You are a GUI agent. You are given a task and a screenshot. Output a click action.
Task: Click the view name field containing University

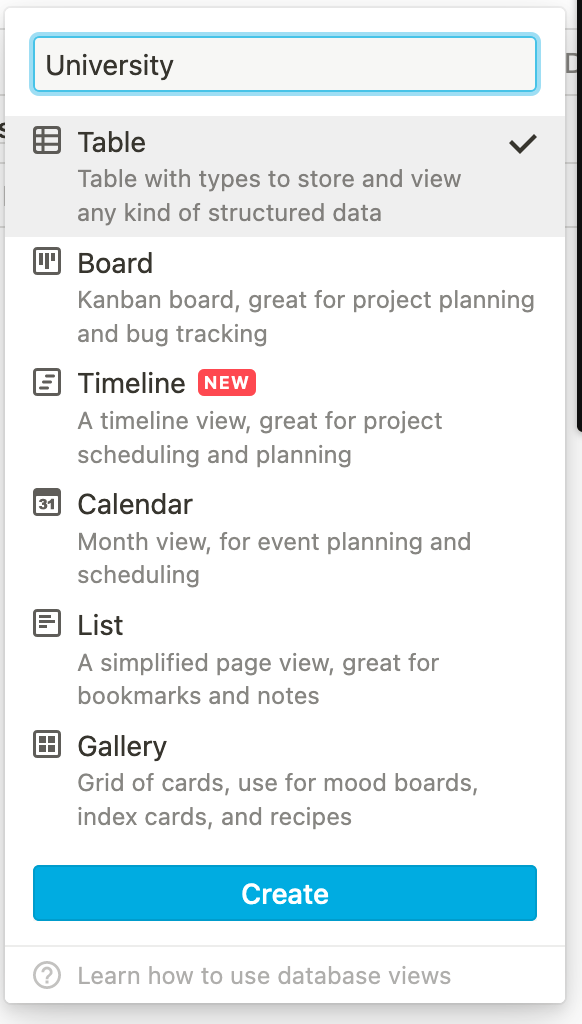[285, 64]
